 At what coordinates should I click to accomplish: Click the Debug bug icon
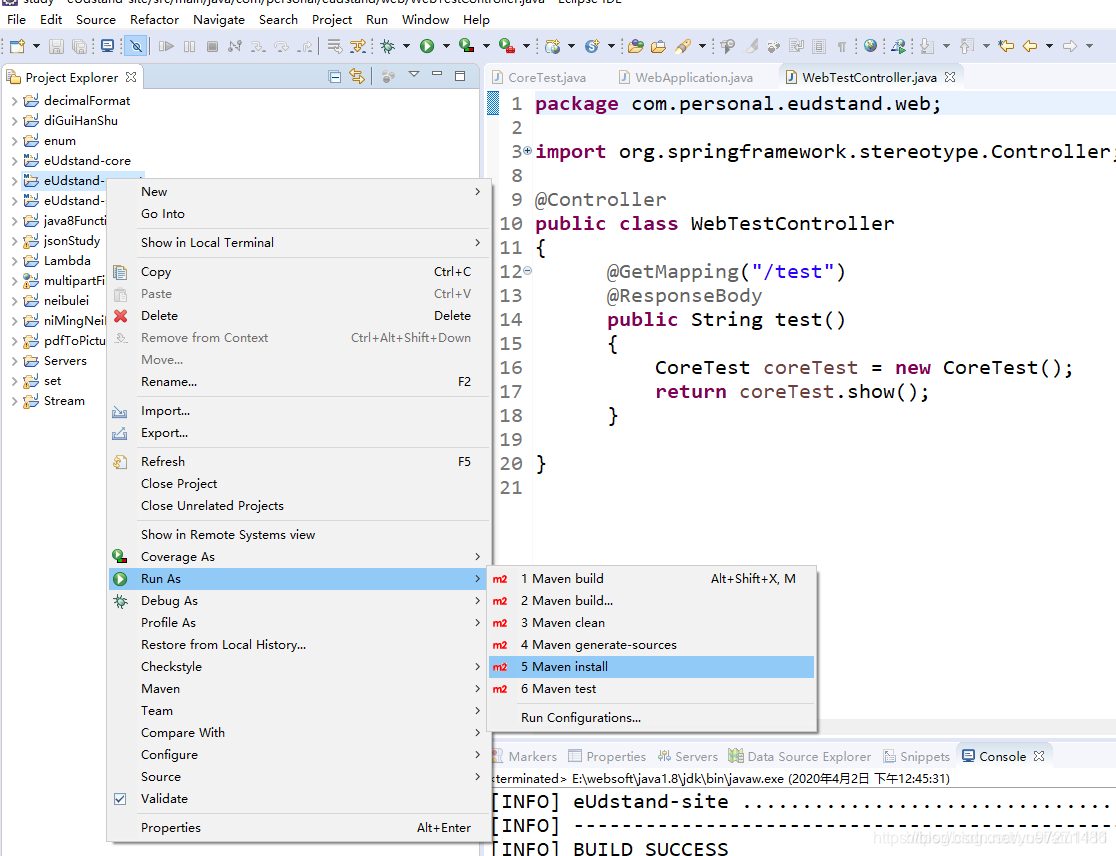click(x=387, y=46)
